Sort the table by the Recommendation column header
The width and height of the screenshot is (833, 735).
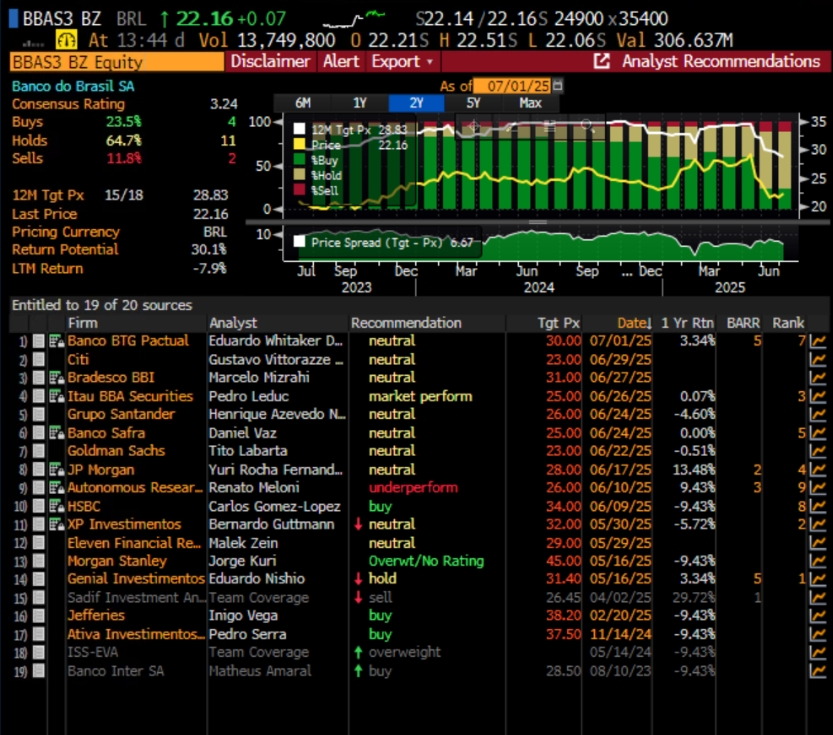406,323
